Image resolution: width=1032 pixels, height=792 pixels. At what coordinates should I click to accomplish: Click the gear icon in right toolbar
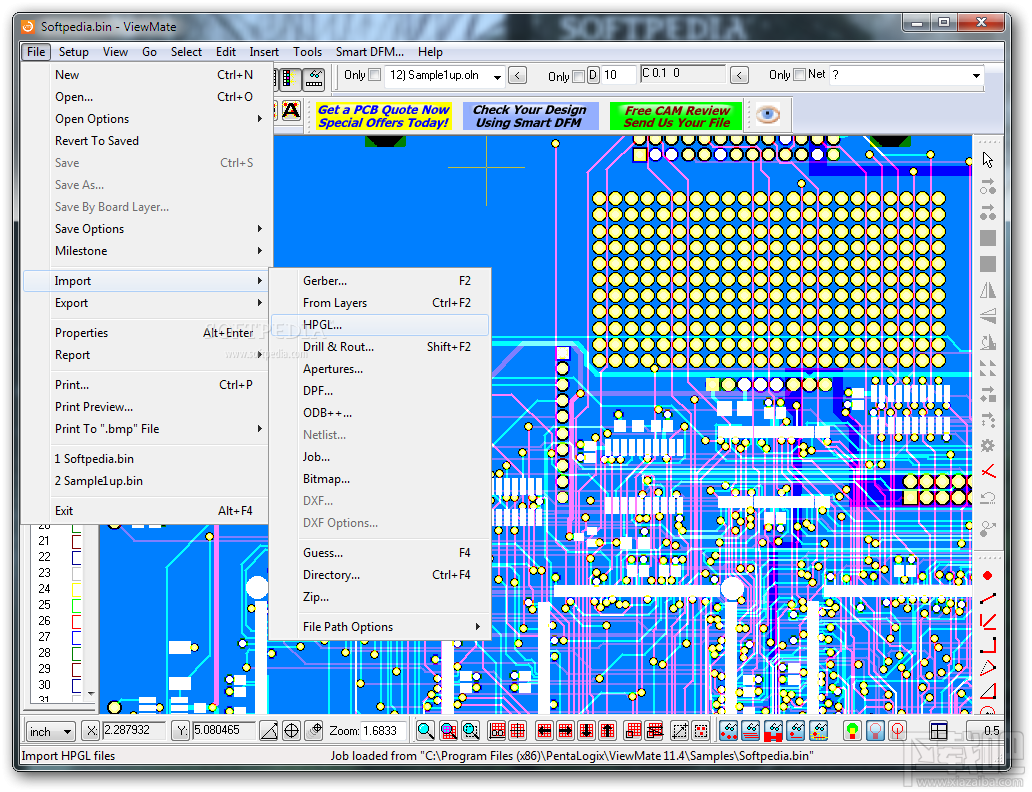[x=987, y=446]
